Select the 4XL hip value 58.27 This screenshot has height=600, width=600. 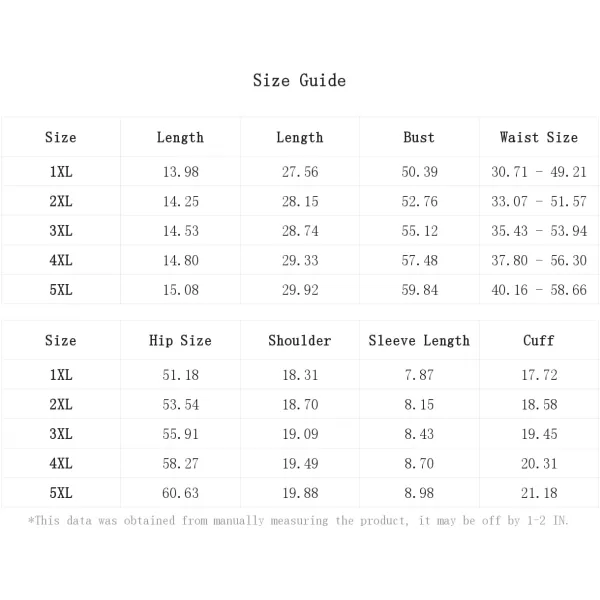pos(180,463)
